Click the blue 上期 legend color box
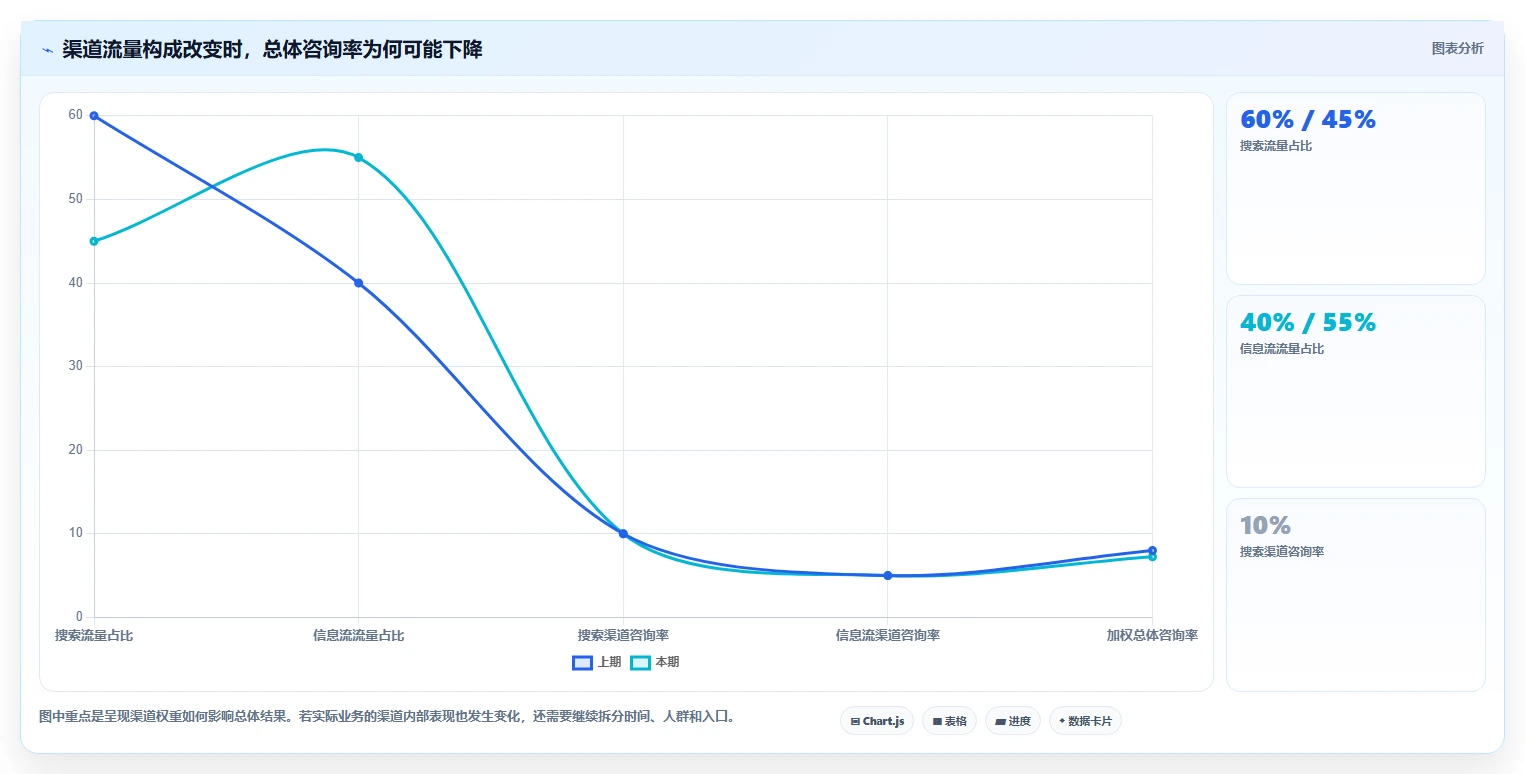 click(583, 662)
